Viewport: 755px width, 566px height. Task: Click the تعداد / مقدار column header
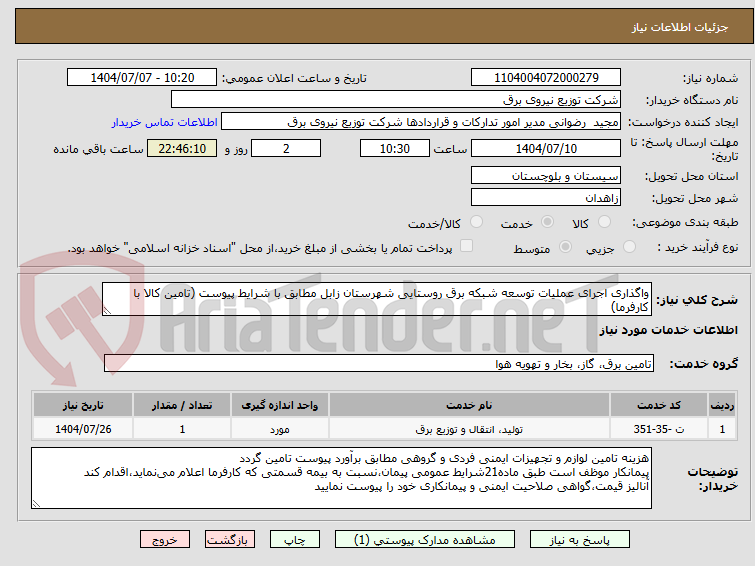point(182,405)
